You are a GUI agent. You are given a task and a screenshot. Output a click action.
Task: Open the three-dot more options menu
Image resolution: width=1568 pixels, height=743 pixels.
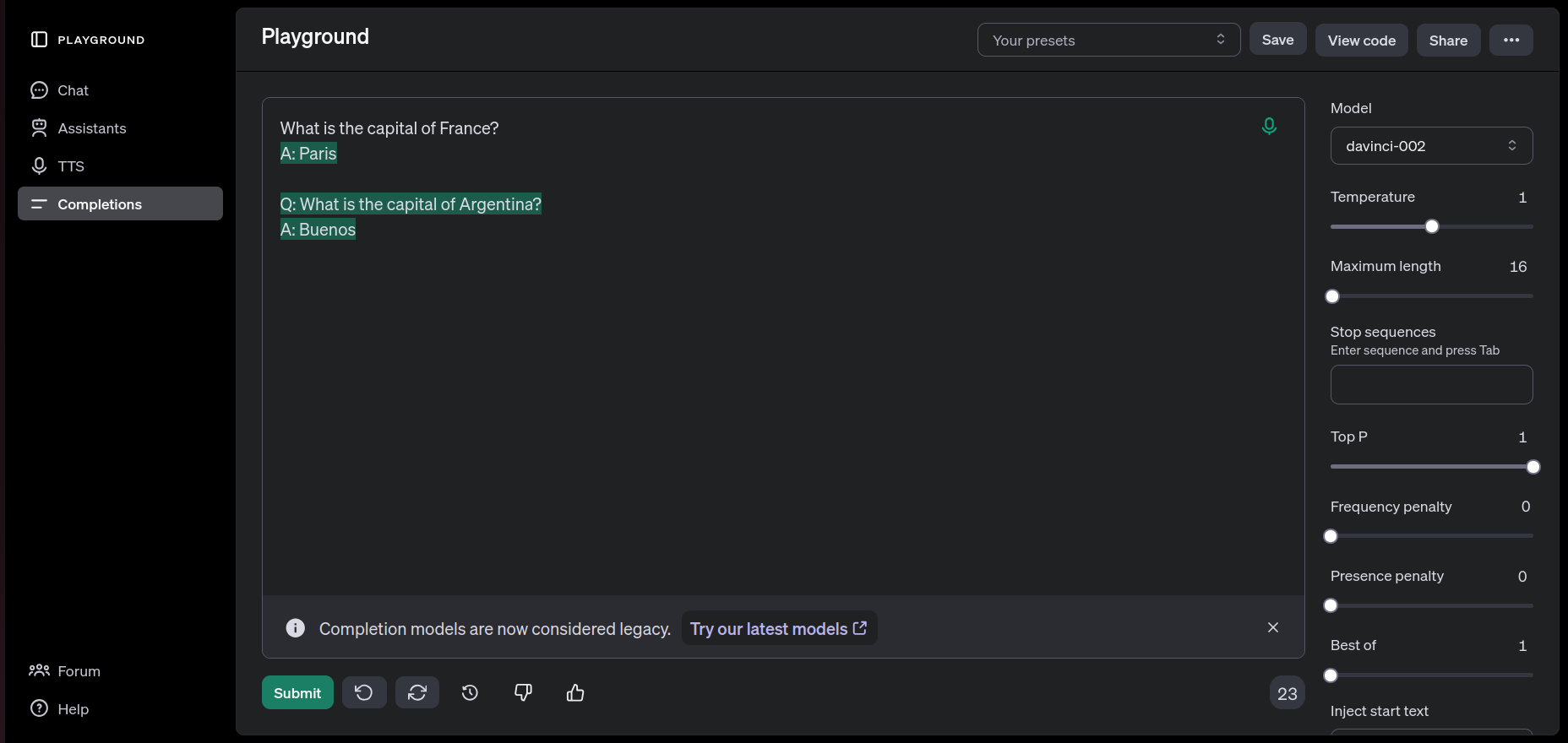coord(1511,41)
